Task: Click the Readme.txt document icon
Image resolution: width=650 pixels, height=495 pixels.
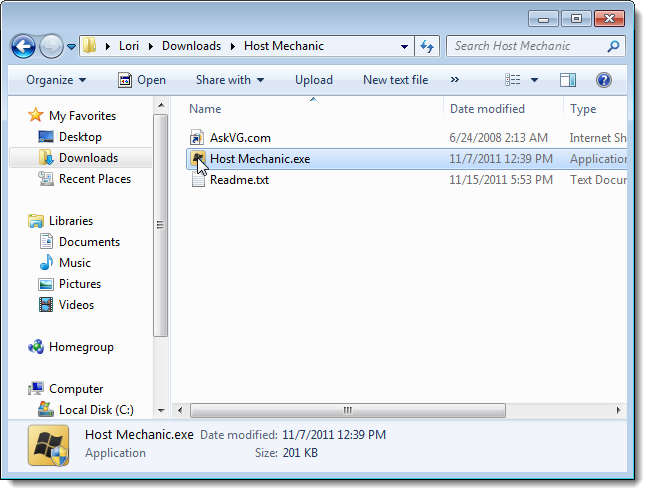Action: click(198, 180)
